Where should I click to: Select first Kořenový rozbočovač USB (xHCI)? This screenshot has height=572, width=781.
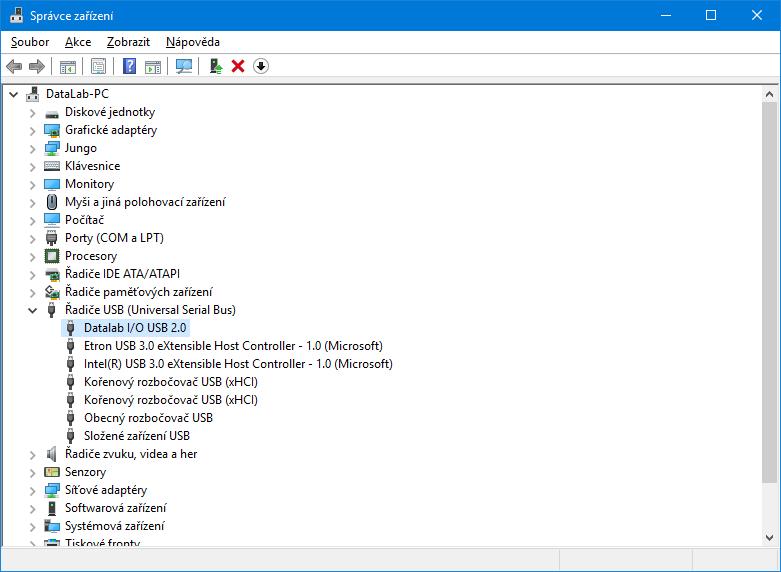171,382
